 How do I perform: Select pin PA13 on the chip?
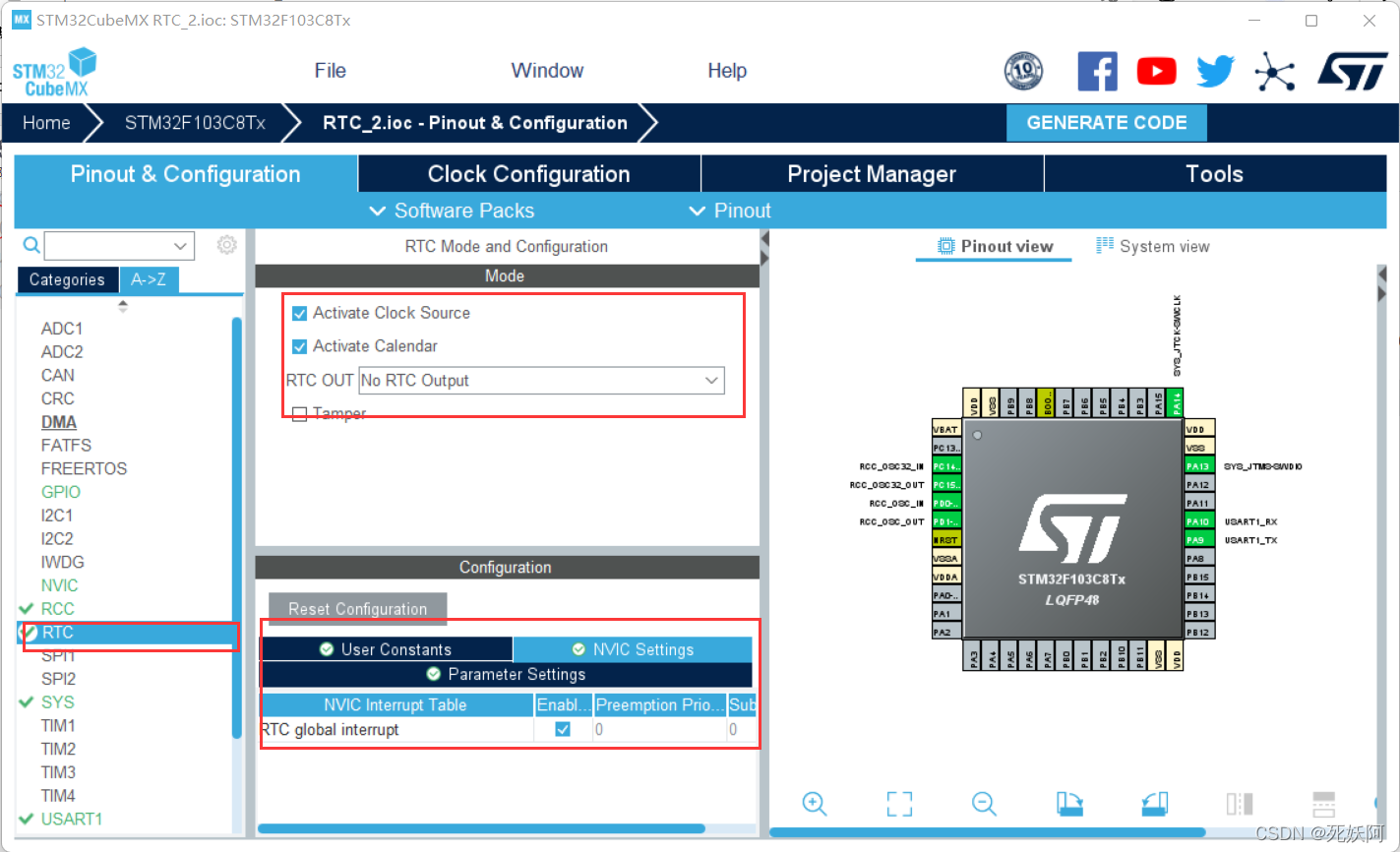[x=1198, y=466]
